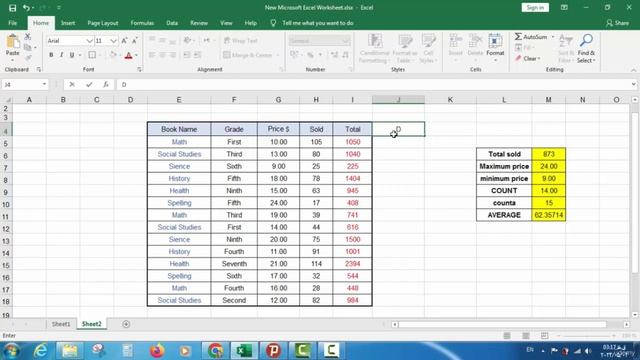
Task: Click the cell containing Maximum price
Action: 504,167
